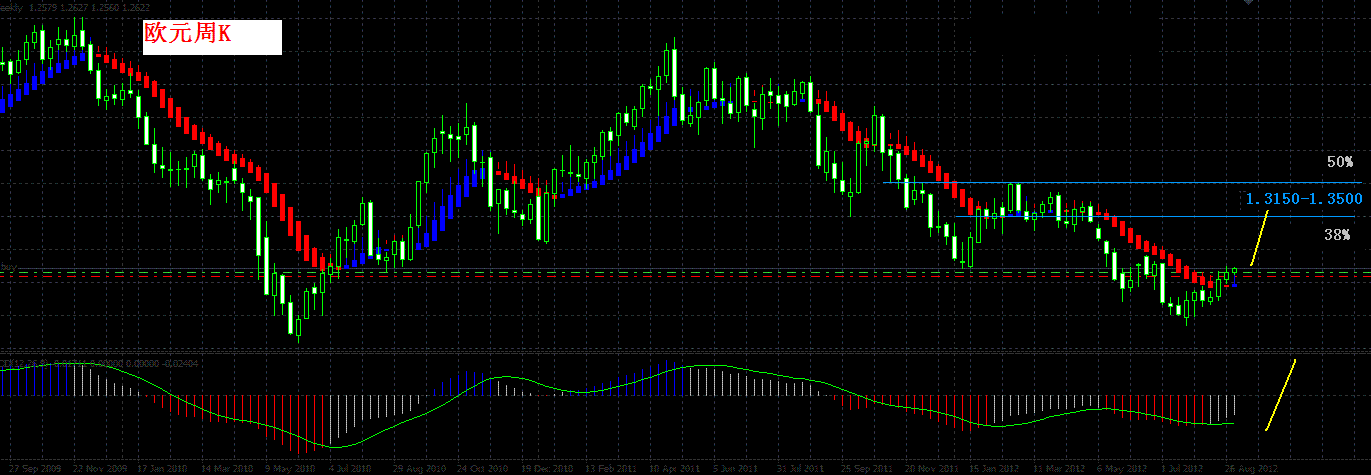The width and height of the screenshot is (1371, 475).
Task: Select the 50% retracement label
Action: pyautogui.click(x=1339, y=161)
